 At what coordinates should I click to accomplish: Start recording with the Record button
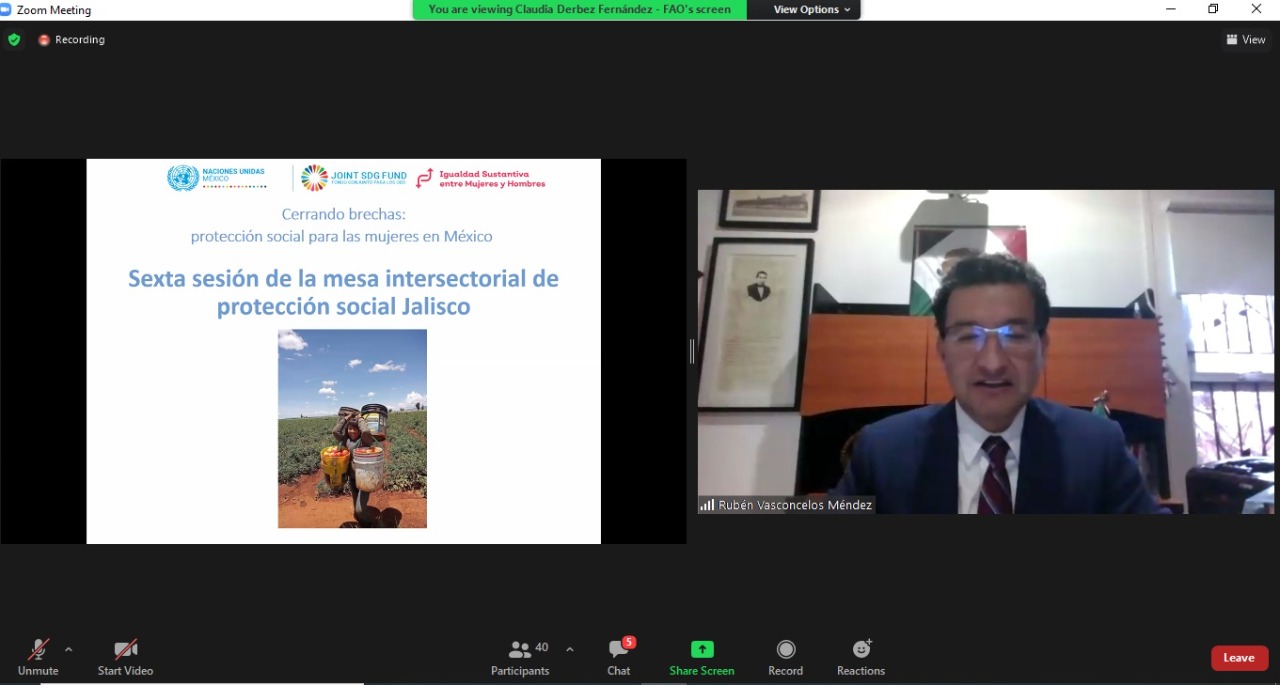coord(786,657)
